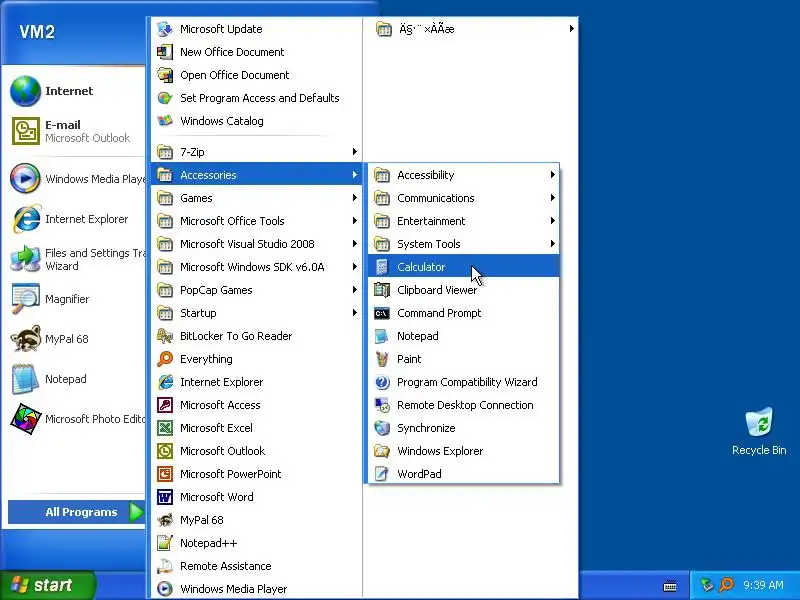800x600 pixels.
Task: Click Microsoft Outlook icon in All Programs
Action: (165, 451)
